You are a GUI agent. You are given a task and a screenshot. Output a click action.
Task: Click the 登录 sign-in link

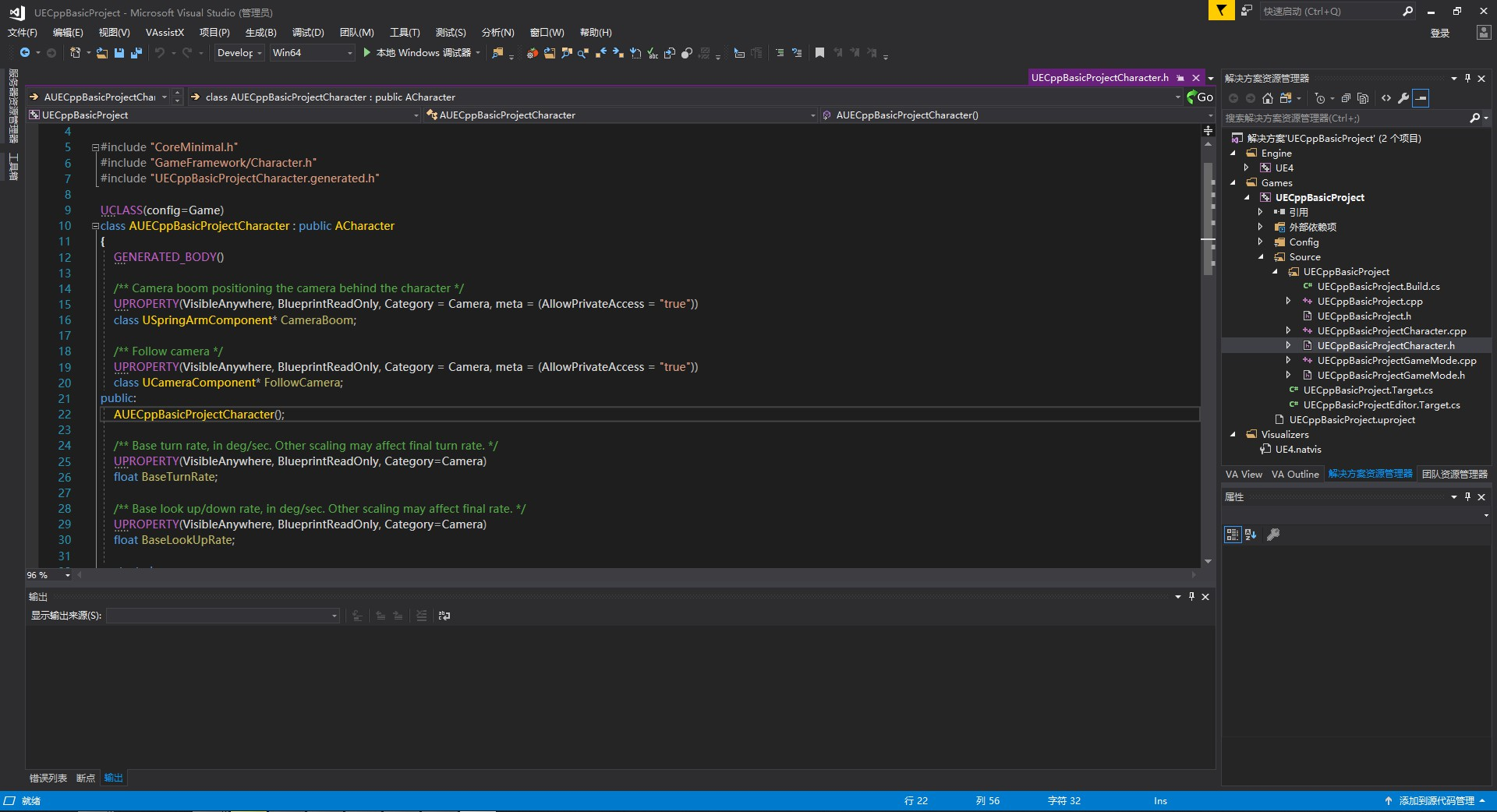coord(1440,33)
